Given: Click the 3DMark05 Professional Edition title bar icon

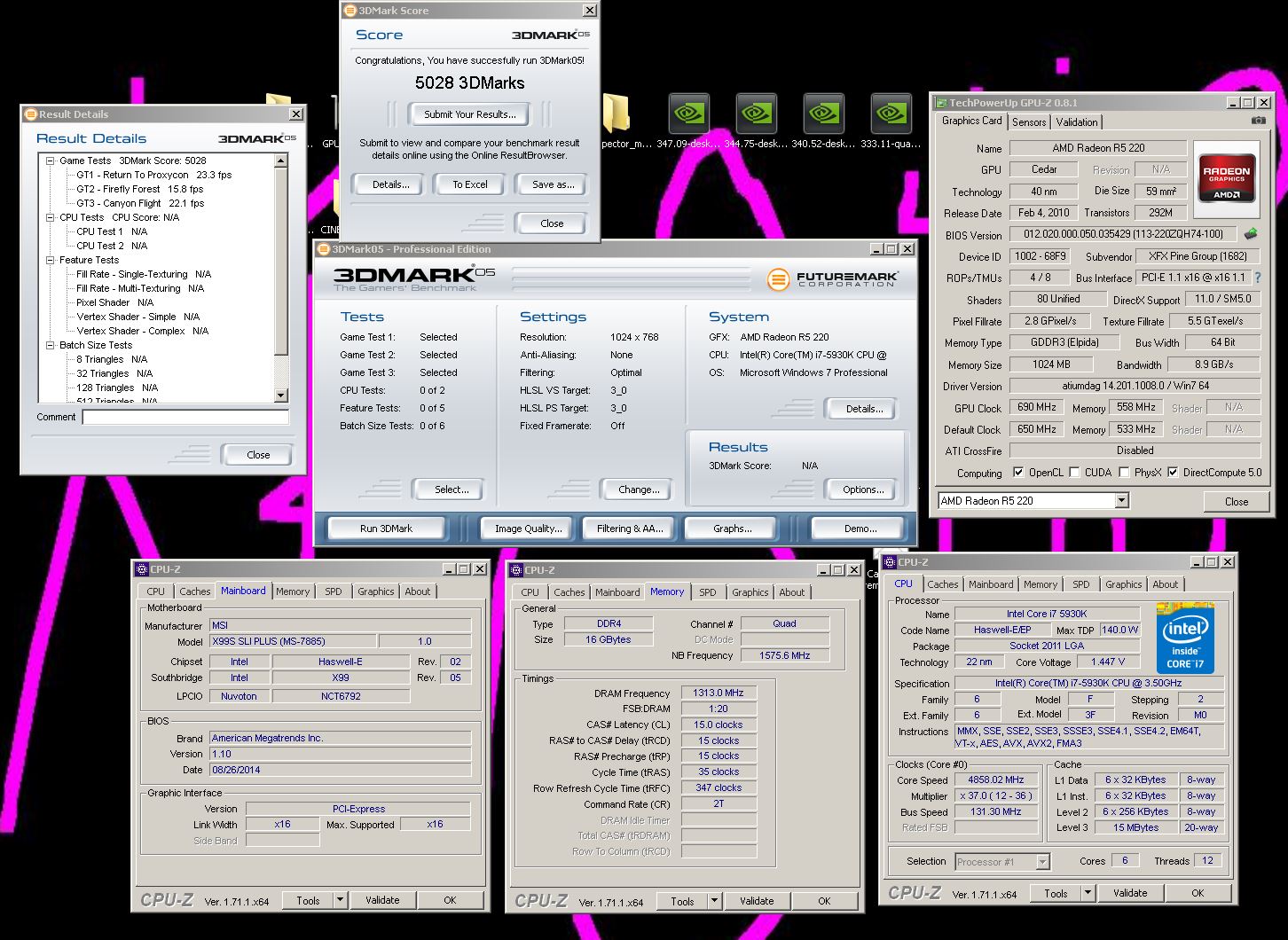Looking at the screenshot, I should click(323, 249).
